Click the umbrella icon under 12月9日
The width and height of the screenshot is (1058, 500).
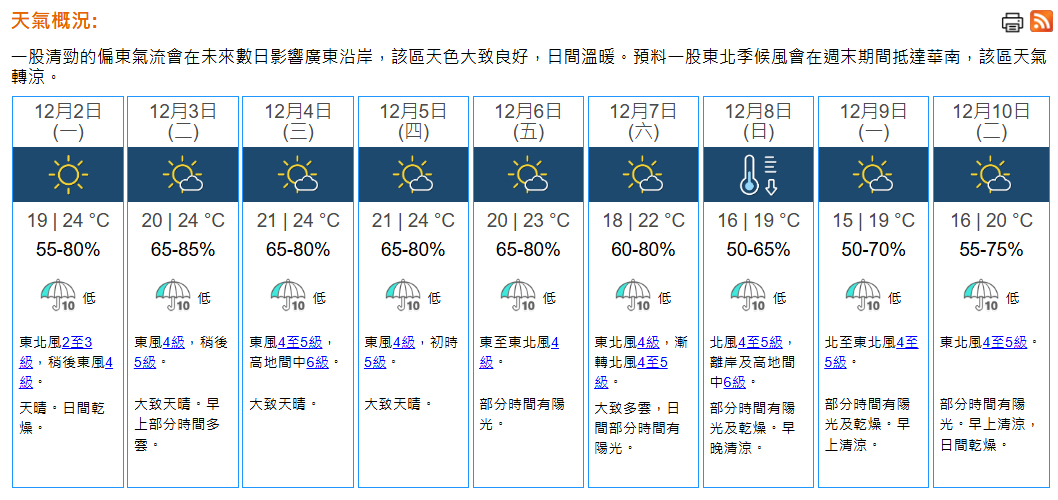[864, 296]
